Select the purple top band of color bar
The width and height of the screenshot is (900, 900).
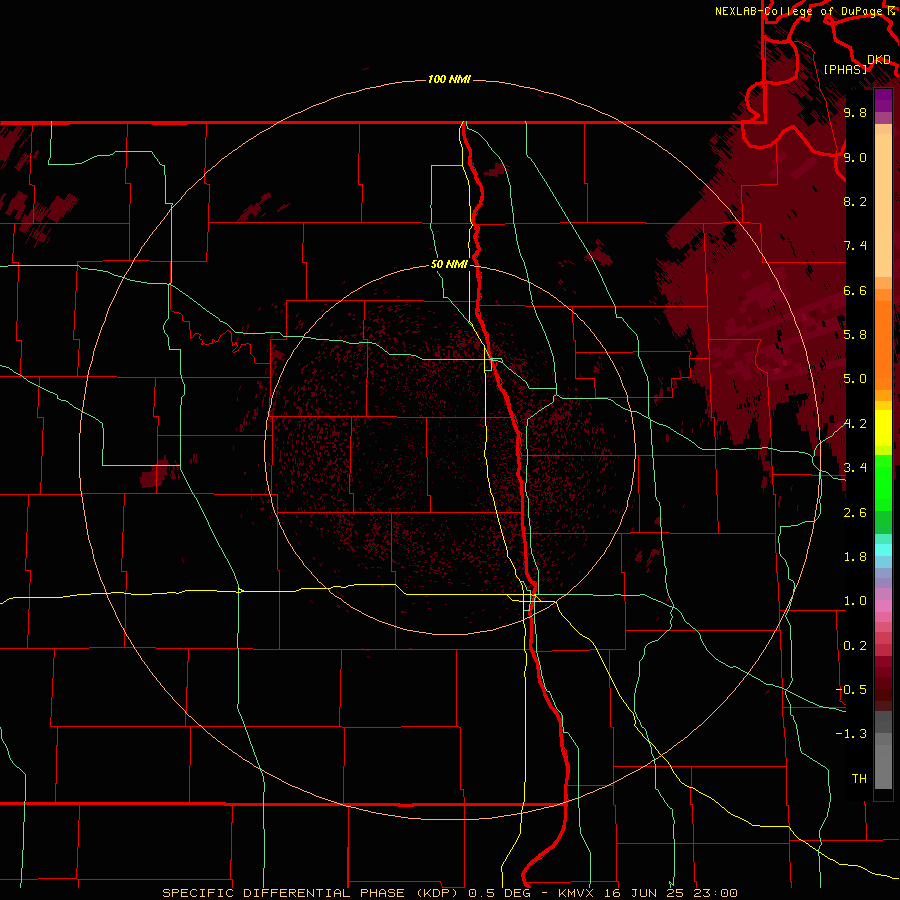[x=883, y=100]
